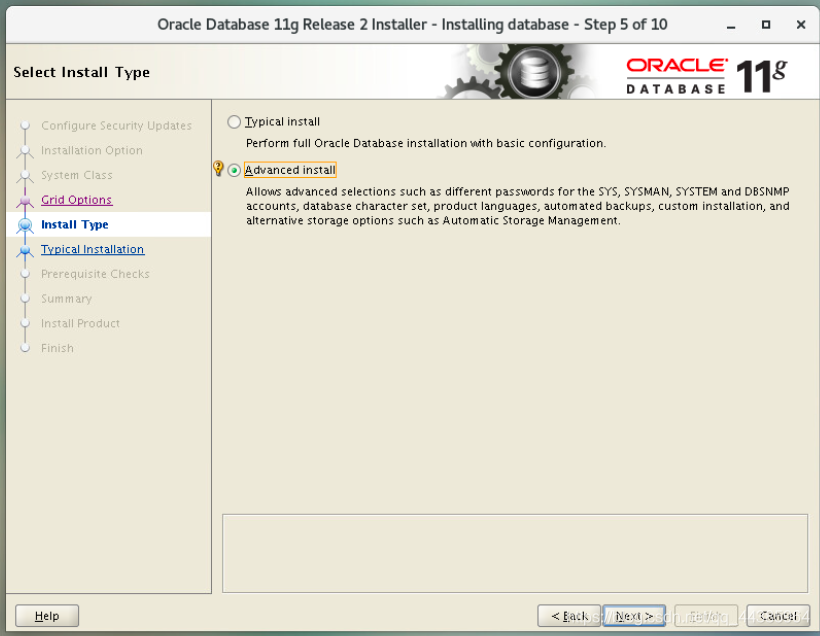Click the Prerequisite Checks step text

tap(95, 274)
